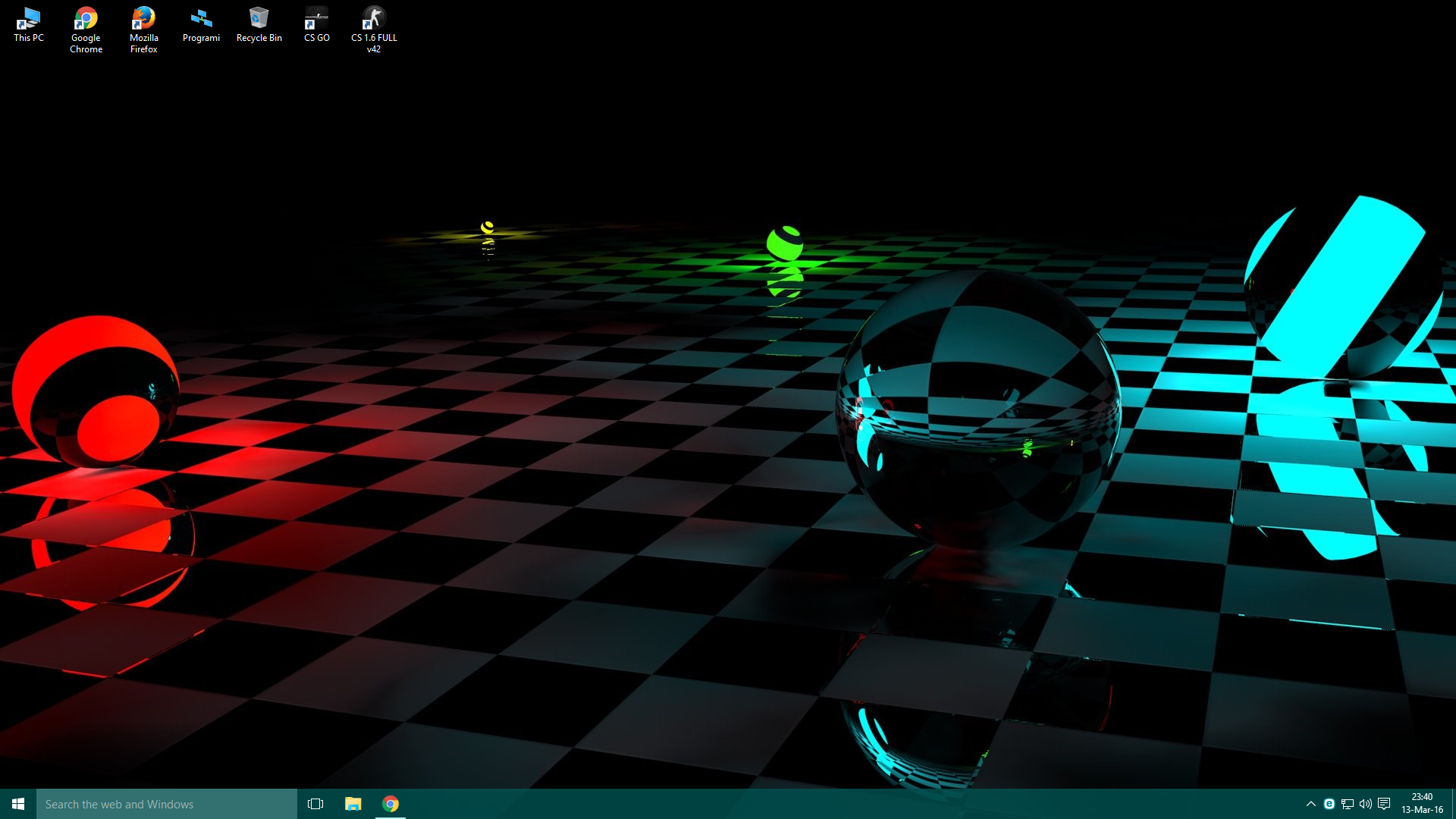Image resolution: width=1456 pixels, height=819 pixels.
Task: Open Chrome from the taskbar
Action: (x=391, y=804)
